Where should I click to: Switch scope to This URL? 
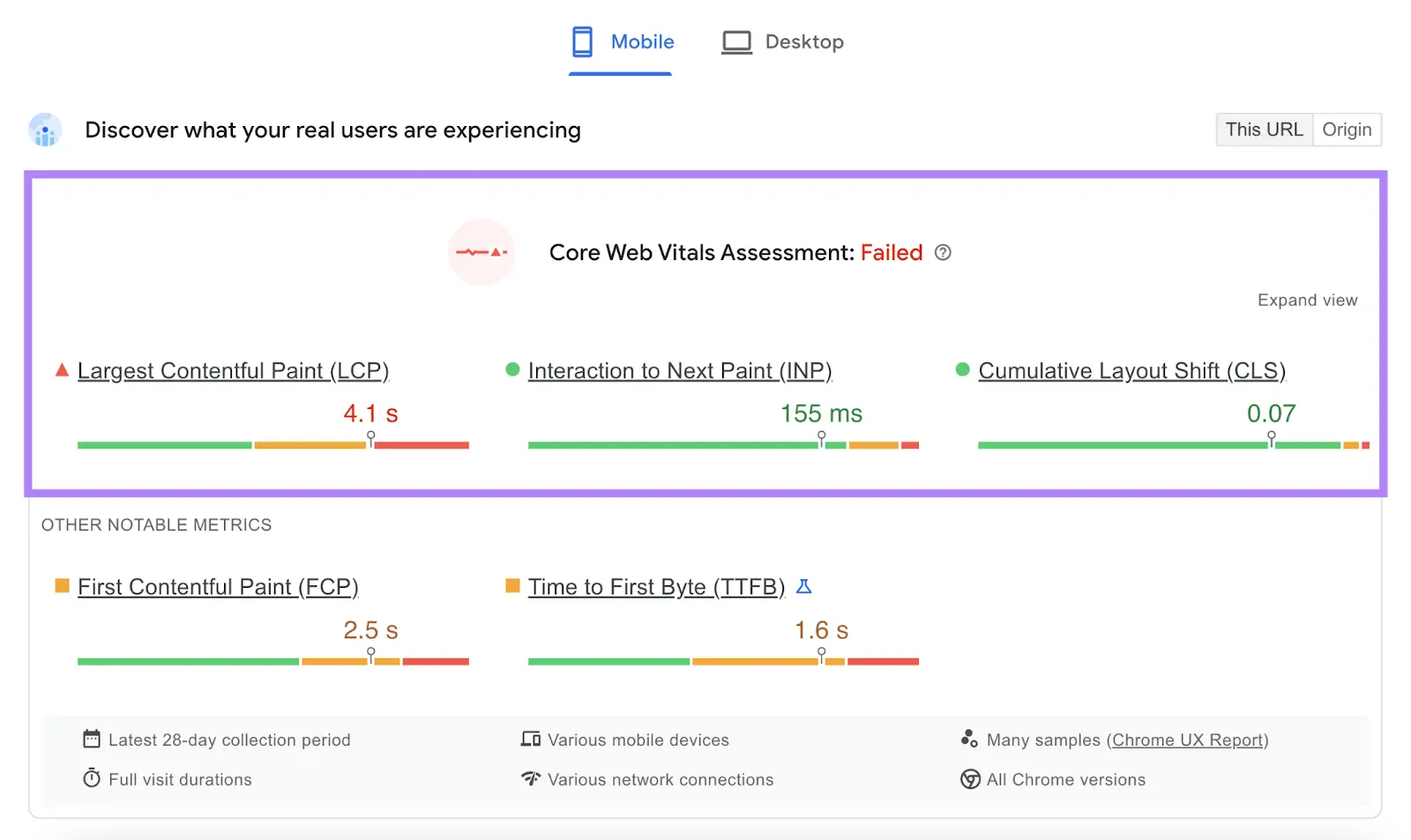[x=1264, y=130]
